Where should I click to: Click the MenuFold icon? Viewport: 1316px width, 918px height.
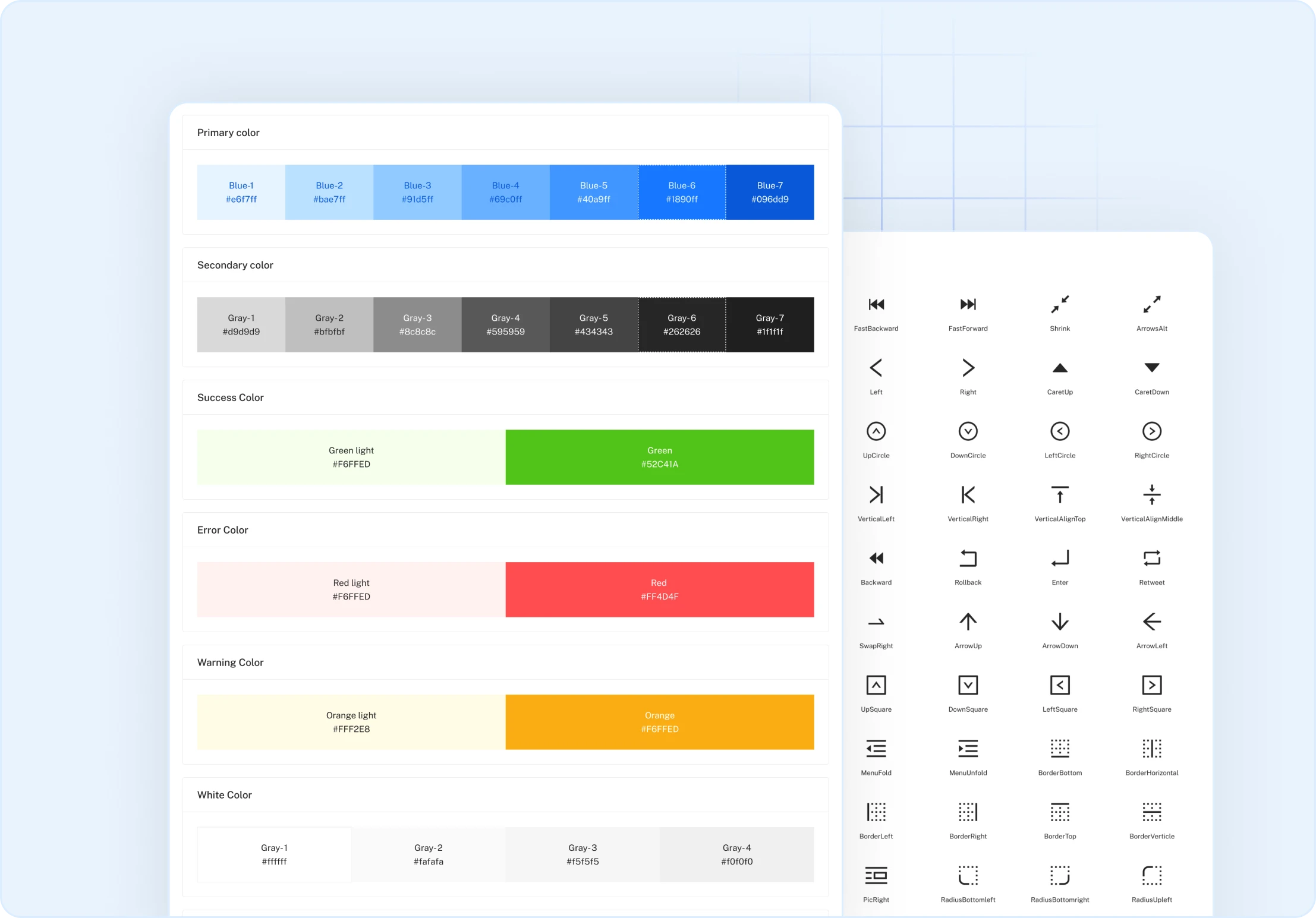pyautogui.click(x=876, y=749)
